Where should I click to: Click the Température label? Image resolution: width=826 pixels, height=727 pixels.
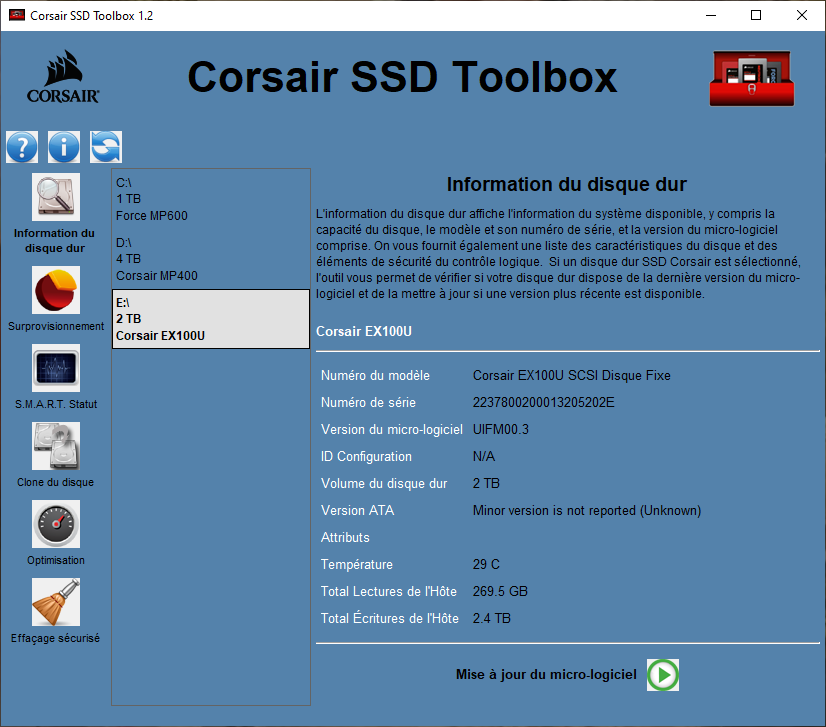(357, 564)
